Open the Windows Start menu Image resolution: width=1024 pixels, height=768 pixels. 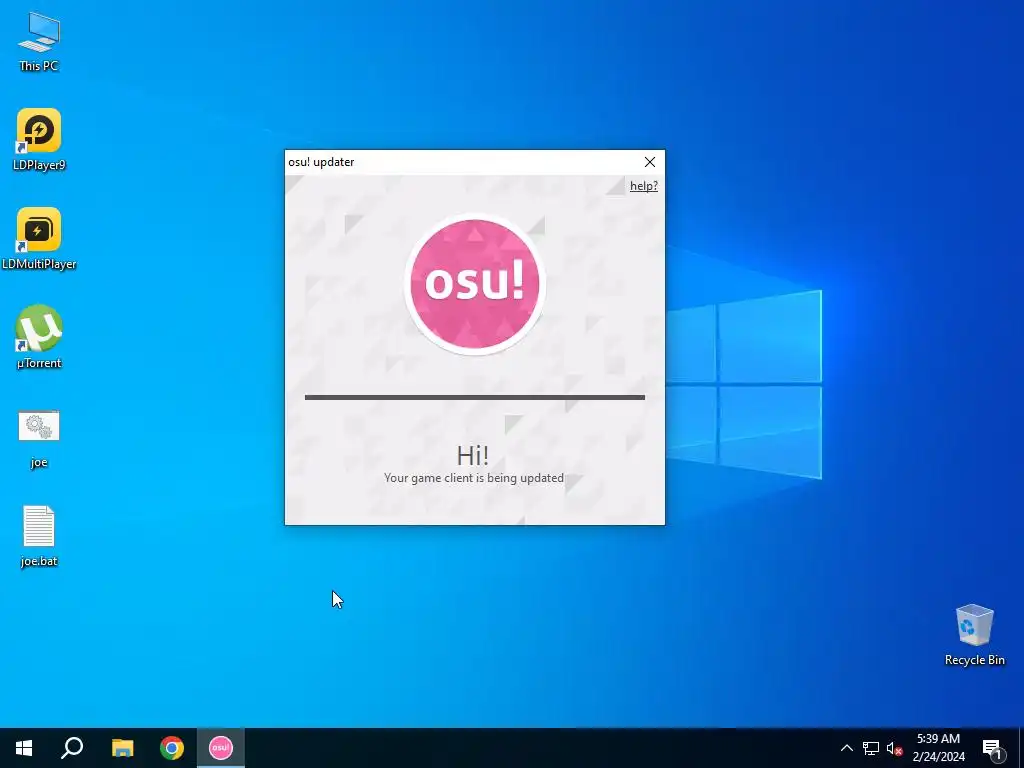pyautogui.click(x=24, y=748)
